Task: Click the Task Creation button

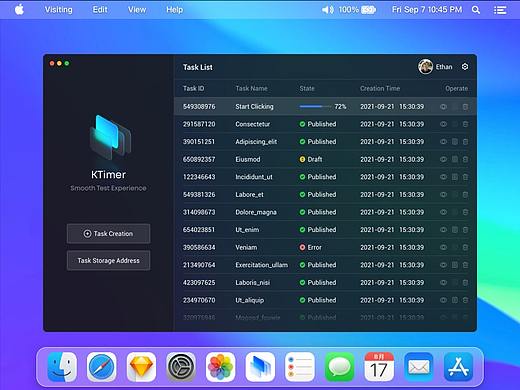Action: click(x=108, y=234)
